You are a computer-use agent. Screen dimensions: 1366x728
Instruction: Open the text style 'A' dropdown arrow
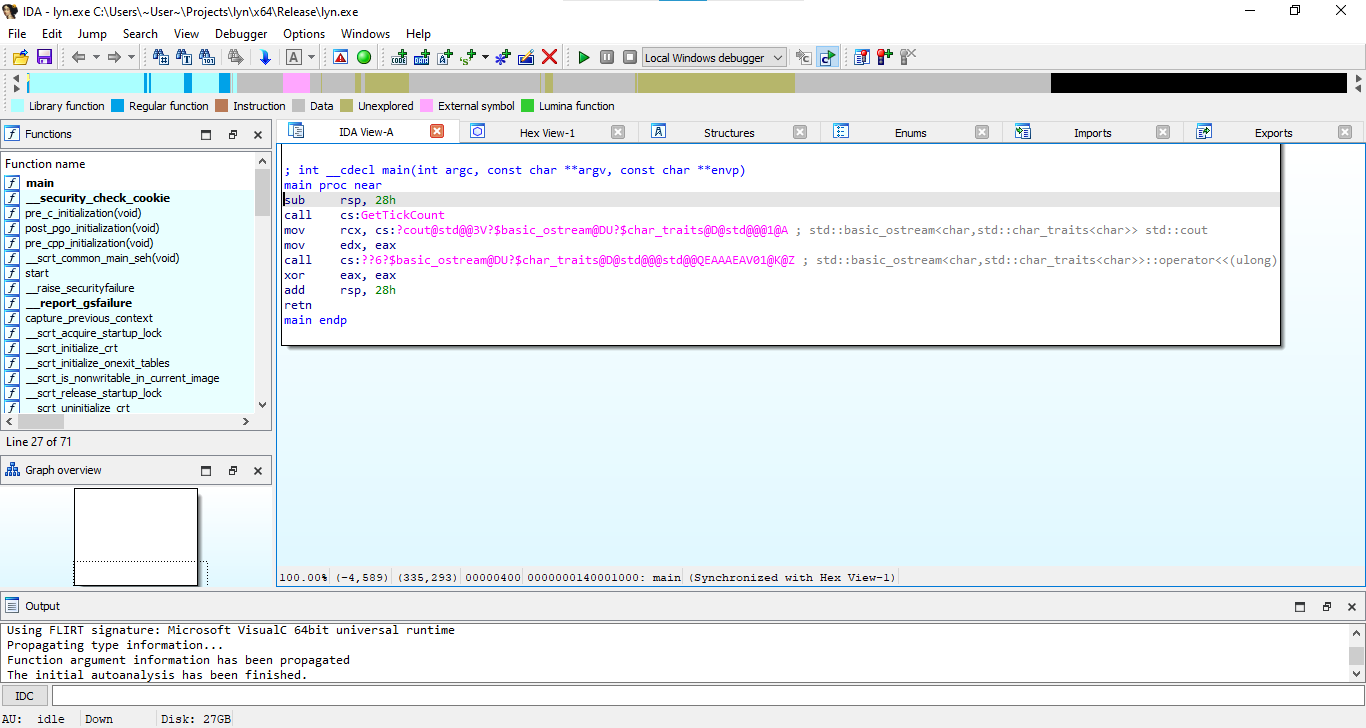coord(311,57)
